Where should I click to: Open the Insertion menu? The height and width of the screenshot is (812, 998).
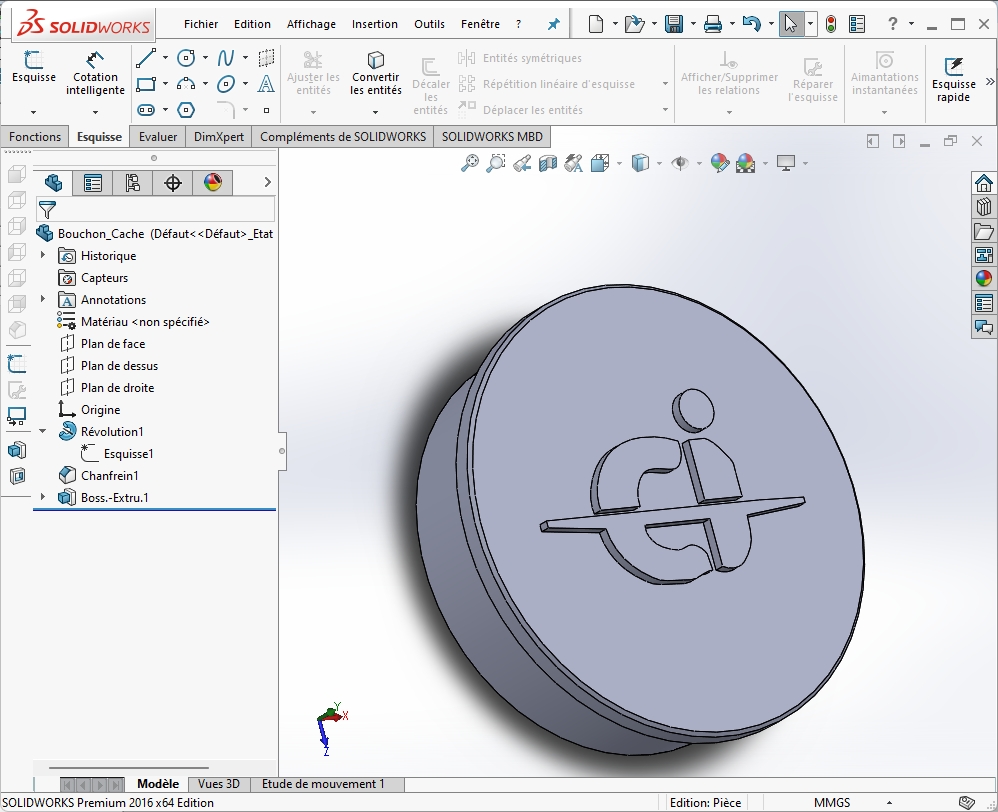tap(375, 24)
